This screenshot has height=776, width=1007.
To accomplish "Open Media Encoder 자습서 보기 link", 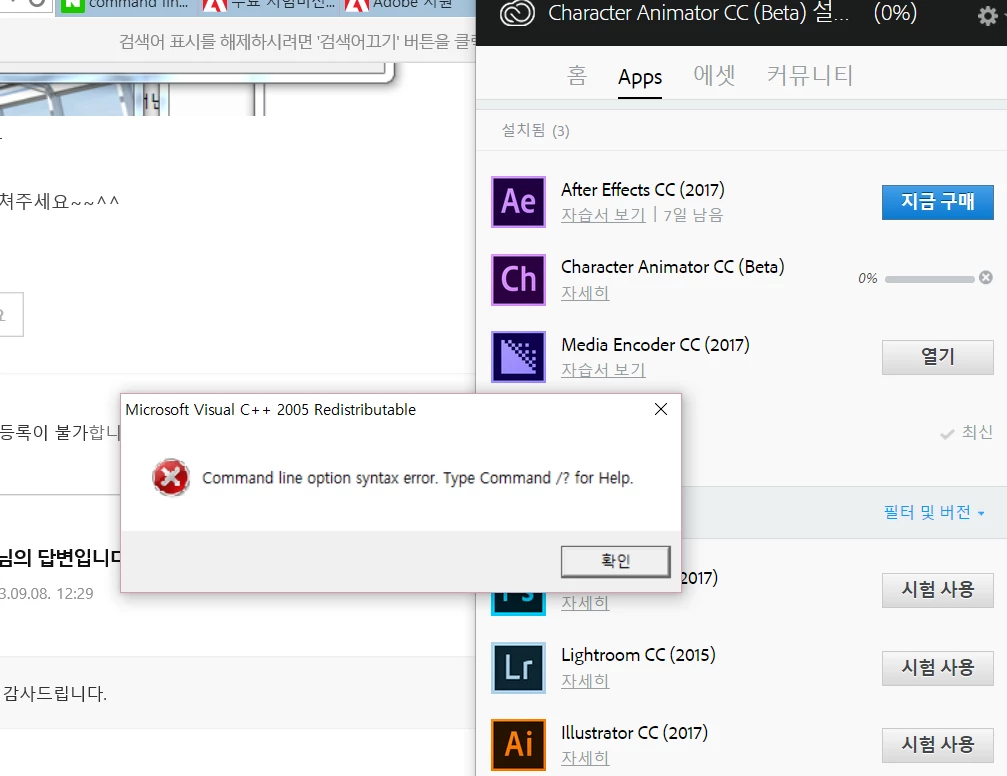I will click(x=603, y=370).
